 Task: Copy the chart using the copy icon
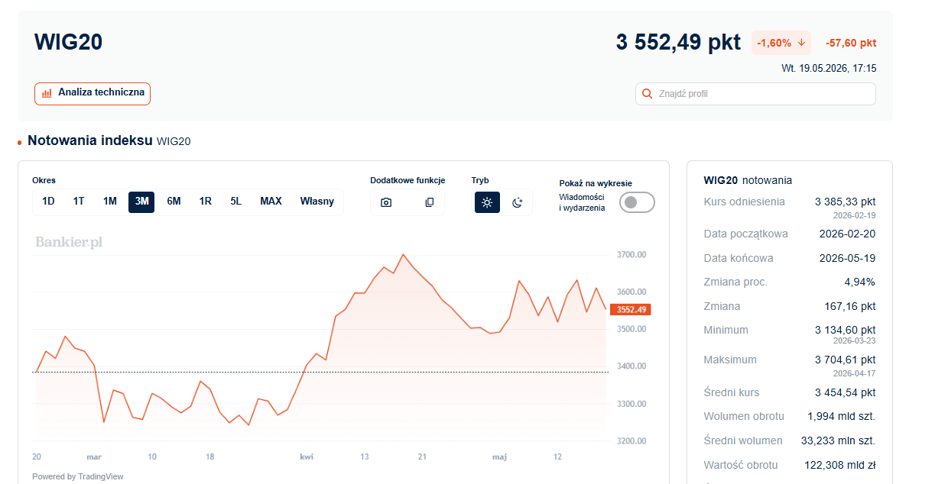pyautogui.click(x=429, y=202)
